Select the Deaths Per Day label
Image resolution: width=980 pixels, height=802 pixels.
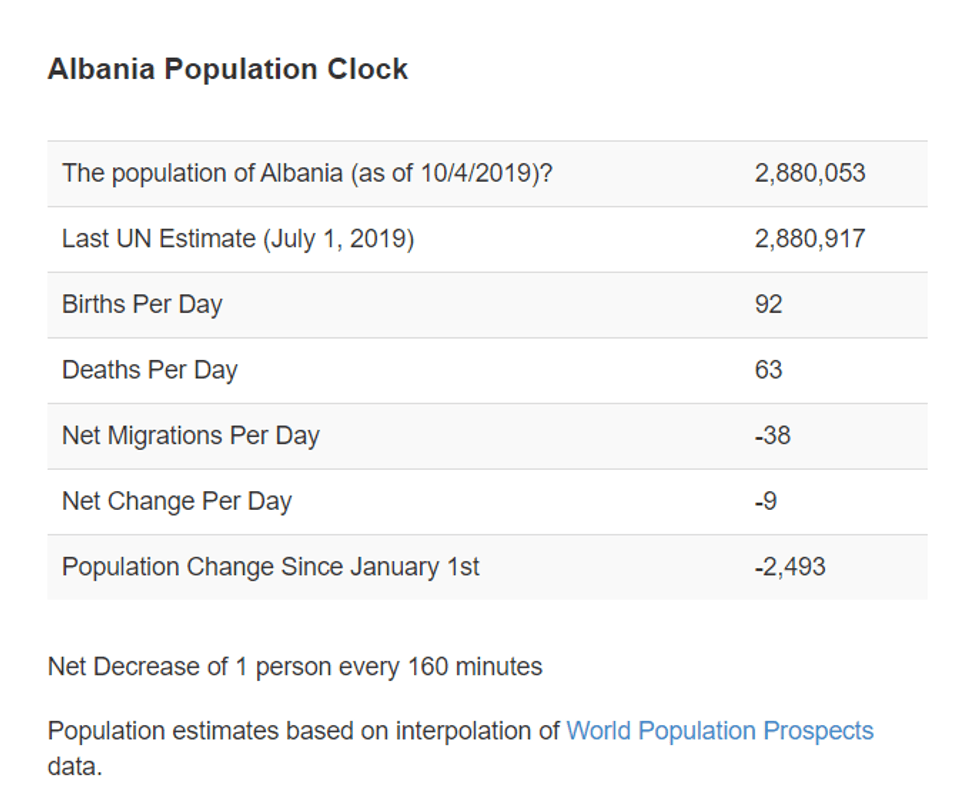(x=150, y=370)
